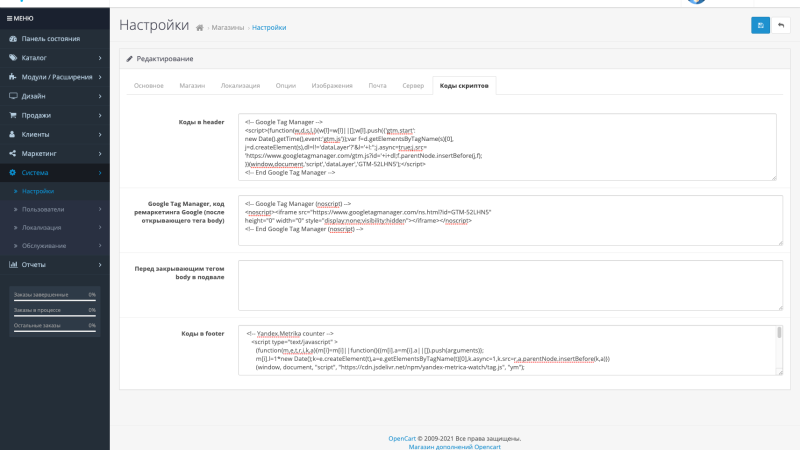
Task: Click the empty body footer textarea
Action: coord(510,285)
